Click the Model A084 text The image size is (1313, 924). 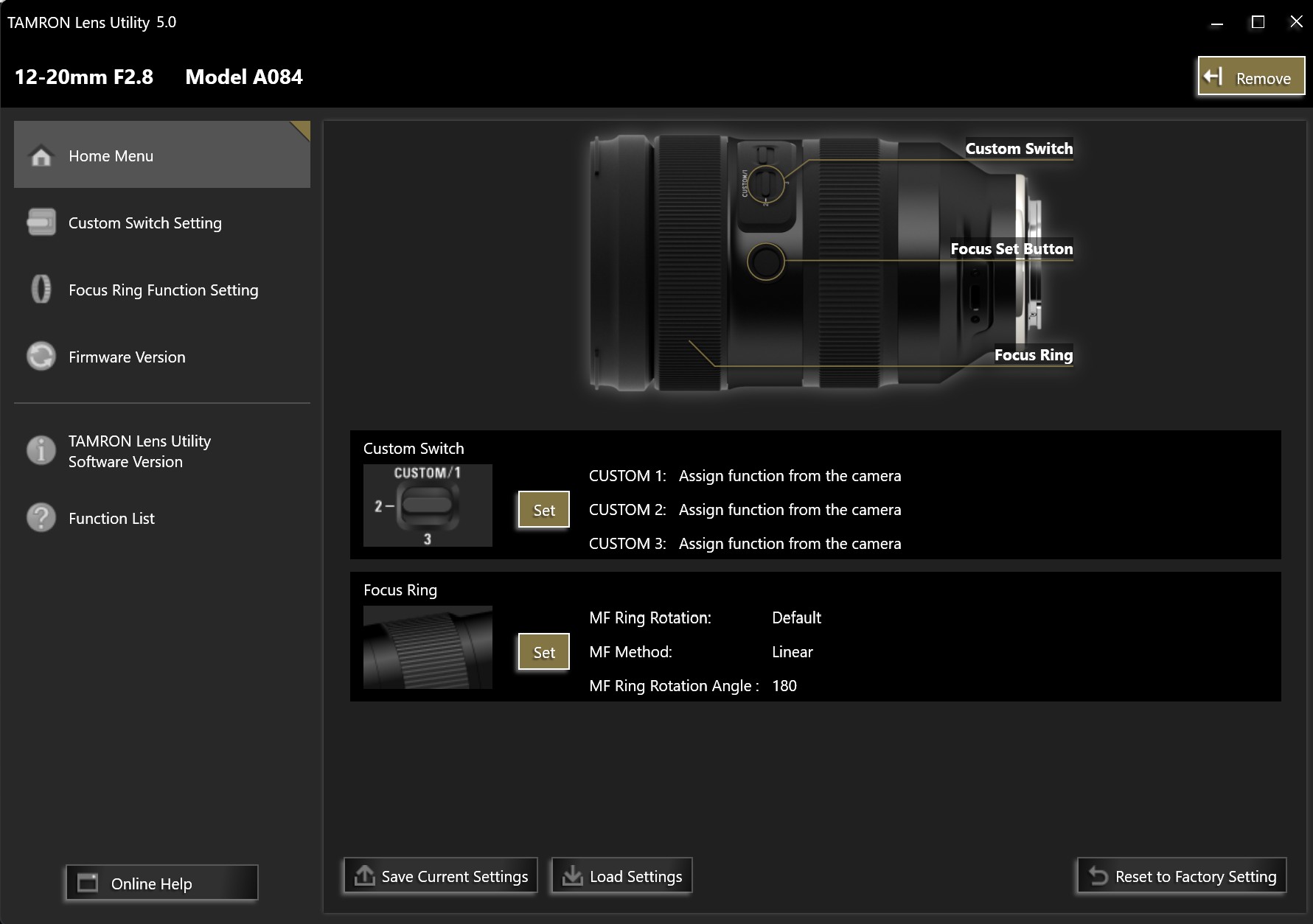point(244,77)
